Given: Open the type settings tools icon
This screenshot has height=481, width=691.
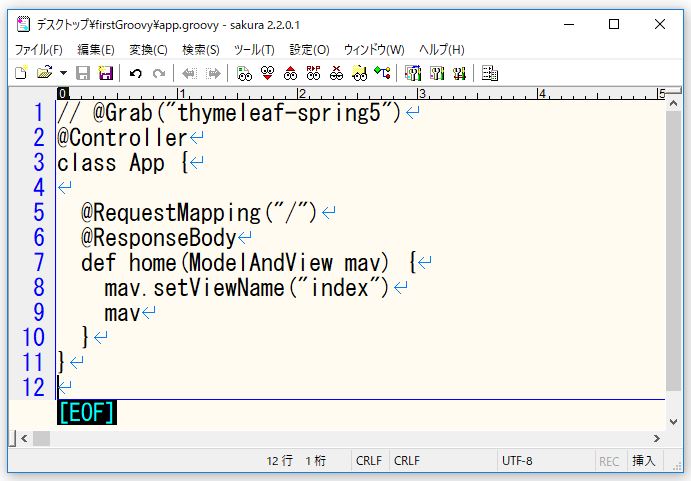Looking at the screenshot, I should coord(437,73).
